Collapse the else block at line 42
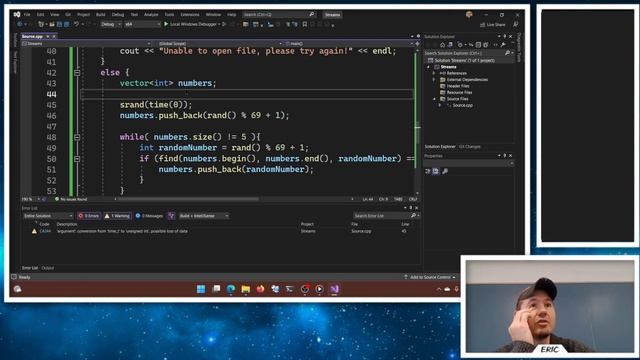The height and width of the screenshot is (360, 640). click(x=77, y=73)
